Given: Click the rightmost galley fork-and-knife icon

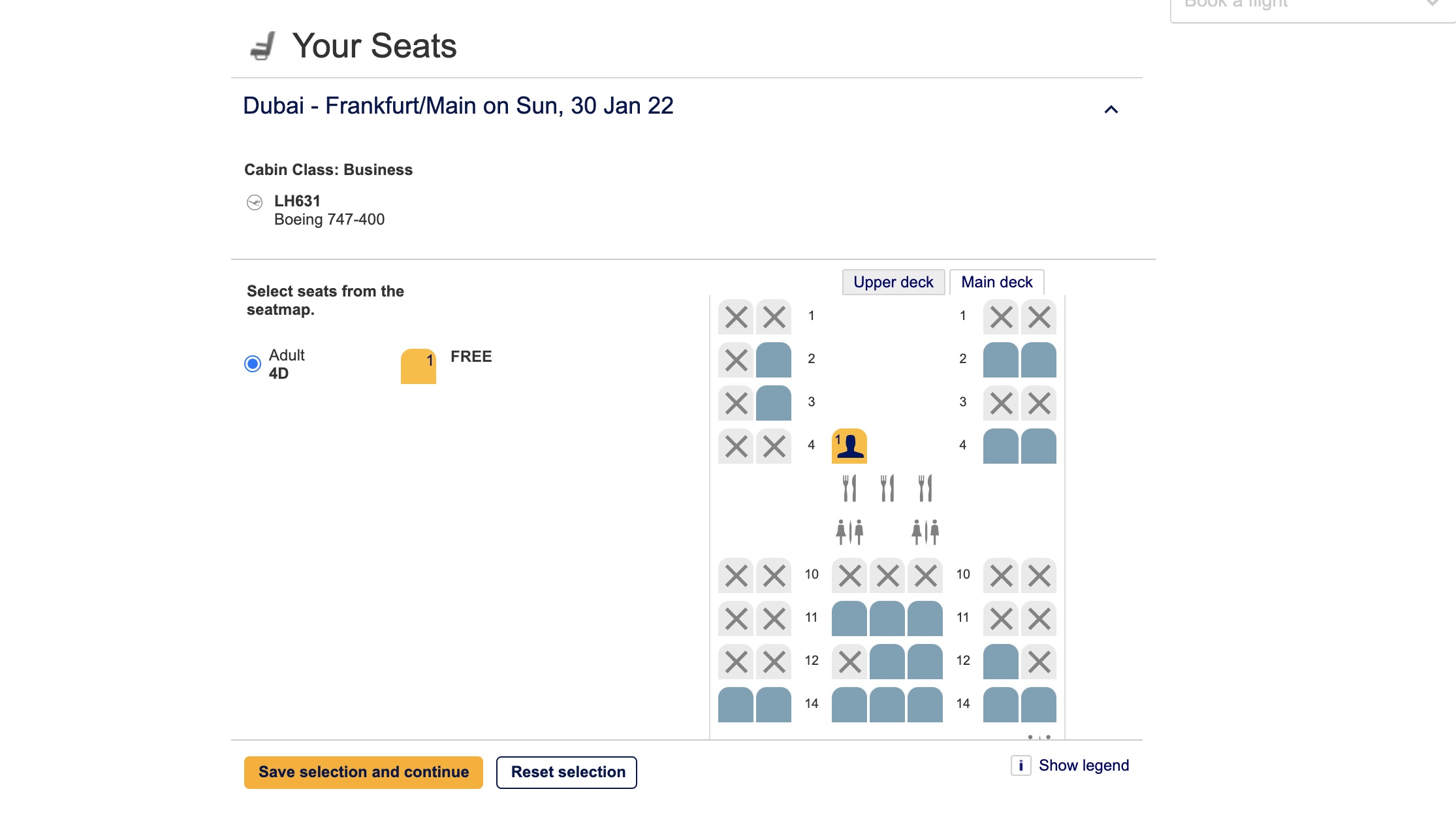Looking at the screenshot, I should coord(925,487).
